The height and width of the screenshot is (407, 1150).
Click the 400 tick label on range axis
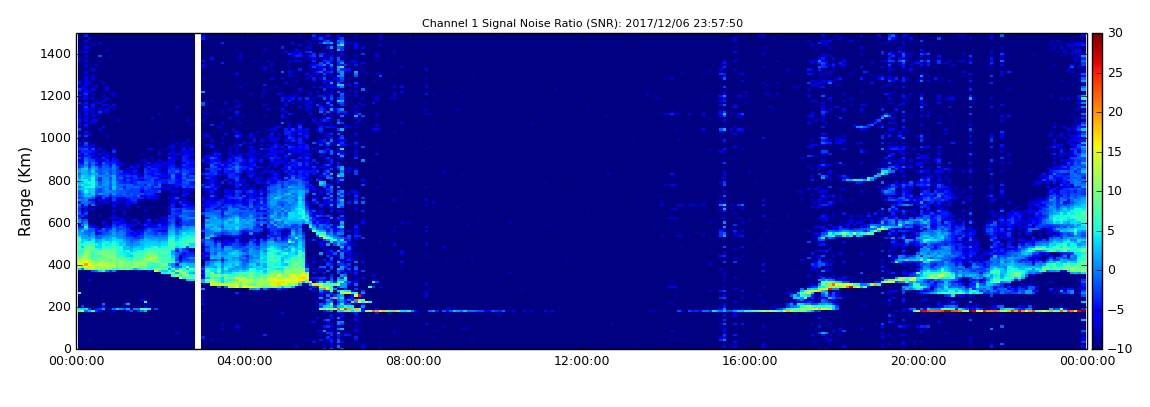click(x=60, y=265)
